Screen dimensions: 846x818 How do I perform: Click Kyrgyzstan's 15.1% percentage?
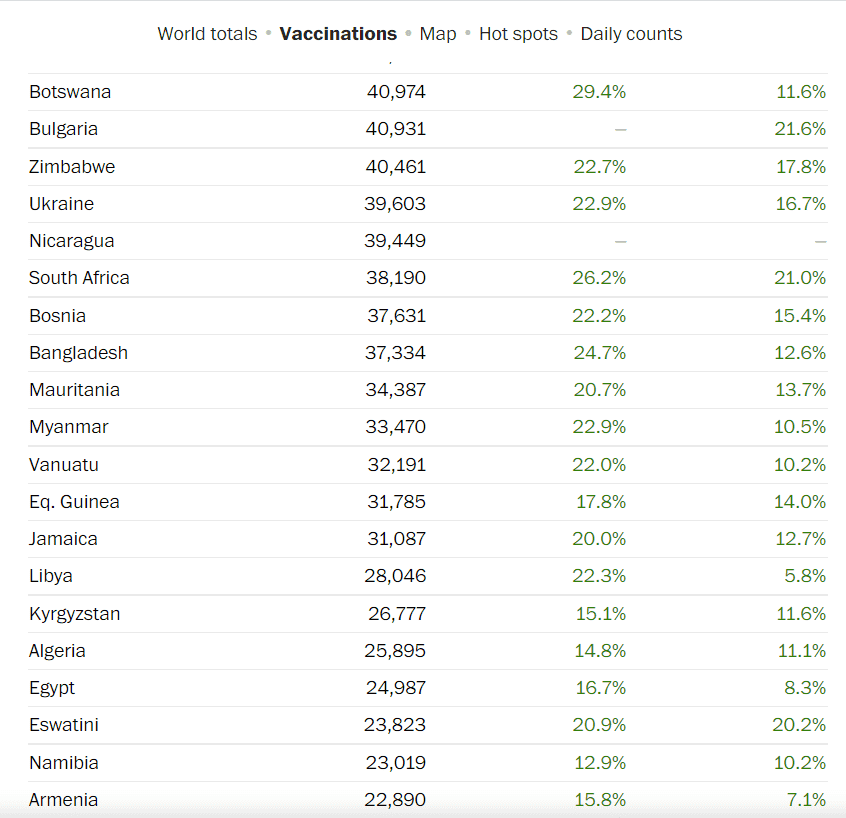click(600, 614)
